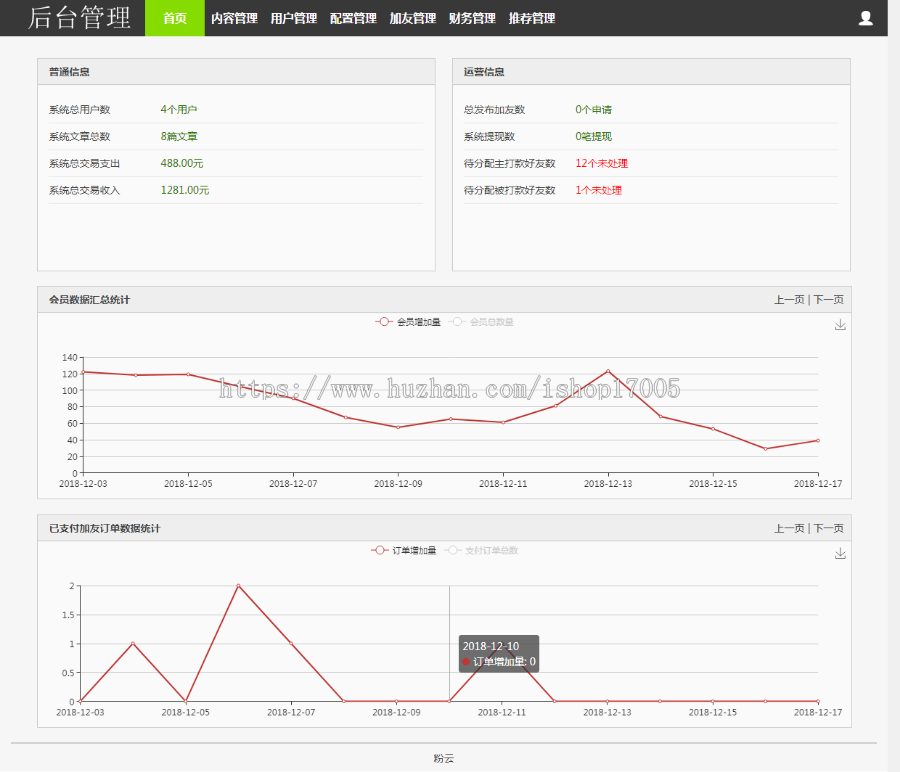This screenshot has height=772, width=900.
Task: Expand the 推荐管理 menu
Action: [x=531, y=18]
